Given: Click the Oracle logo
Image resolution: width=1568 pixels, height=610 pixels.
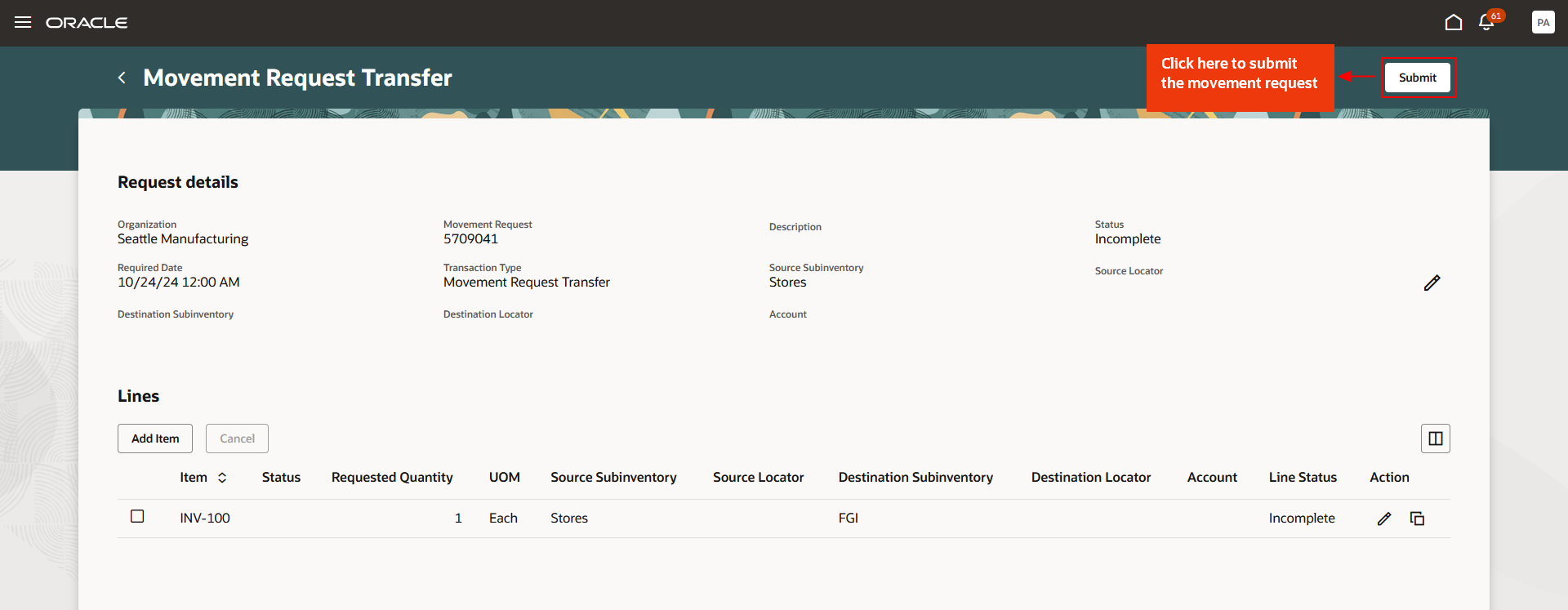Looking at the screenshot, I should pos(87,23).
